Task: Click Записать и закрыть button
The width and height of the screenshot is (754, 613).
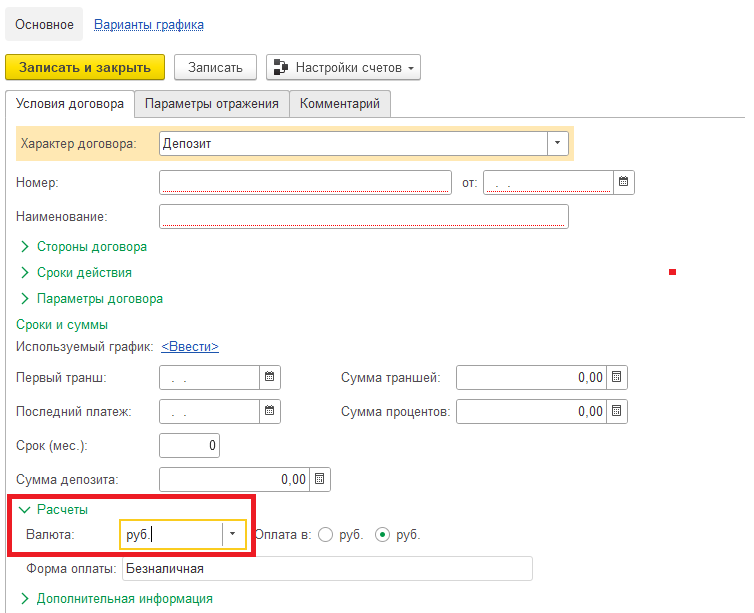Action: point(85,67)
